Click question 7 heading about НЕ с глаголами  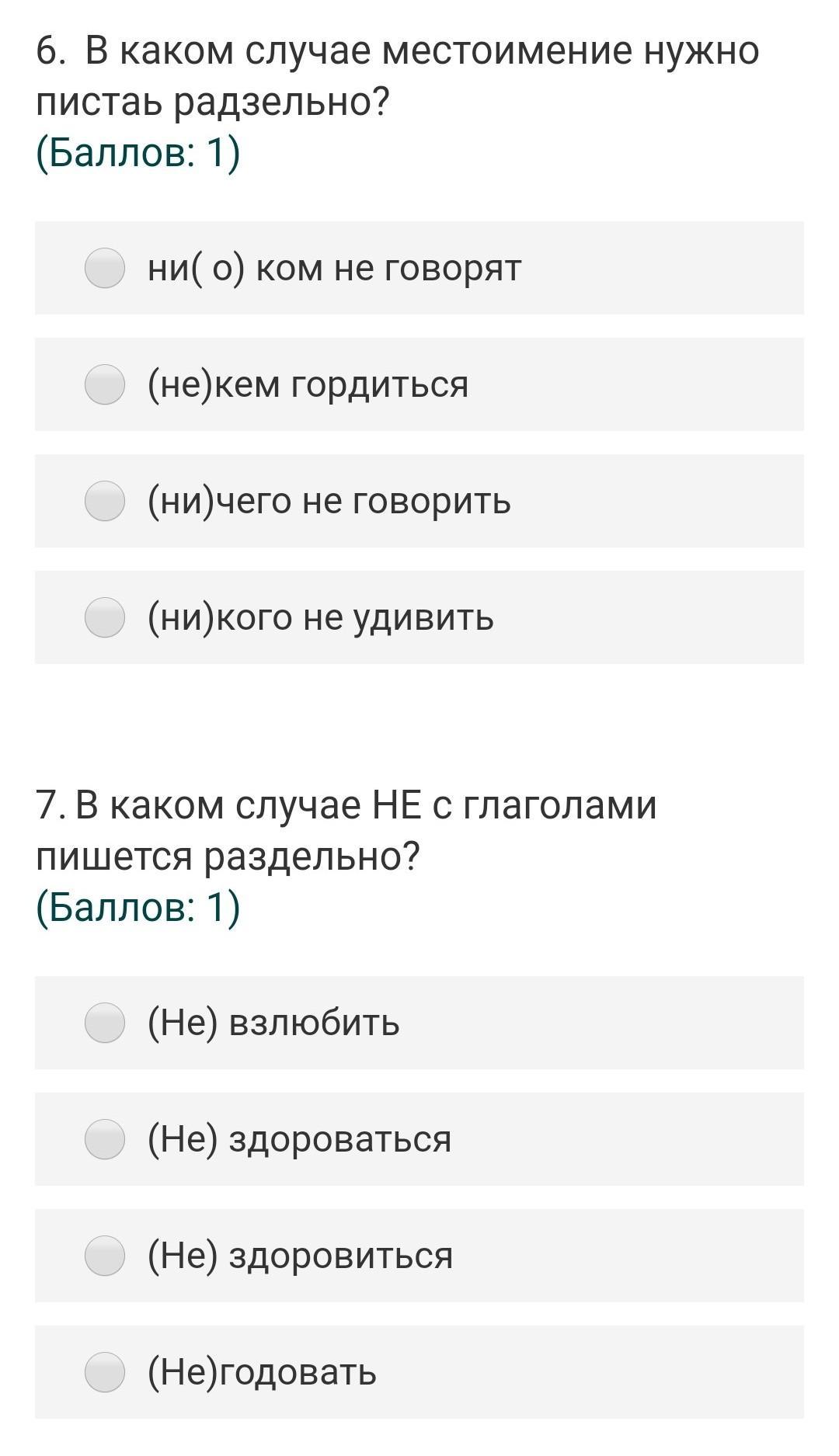click(346, 830)
